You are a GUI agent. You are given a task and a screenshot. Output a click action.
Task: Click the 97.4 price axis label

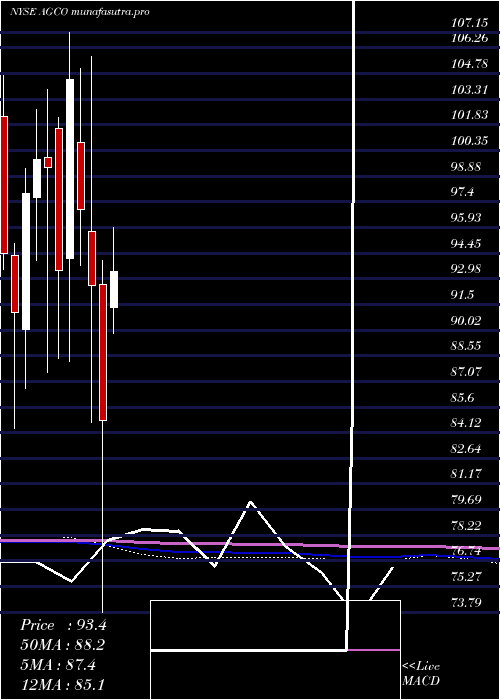(463, 192)
